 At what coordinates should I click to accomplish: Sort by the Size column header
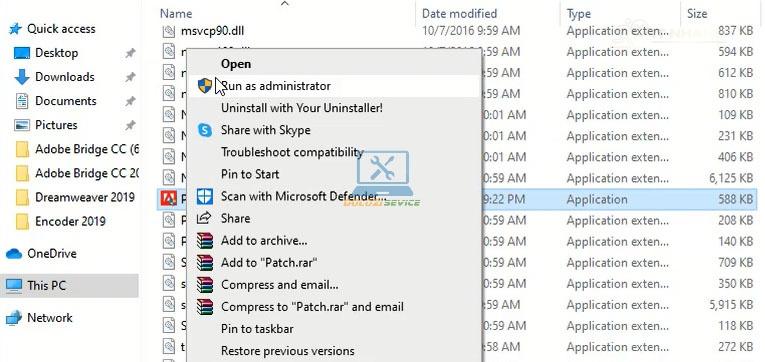[x=697, y=14]
